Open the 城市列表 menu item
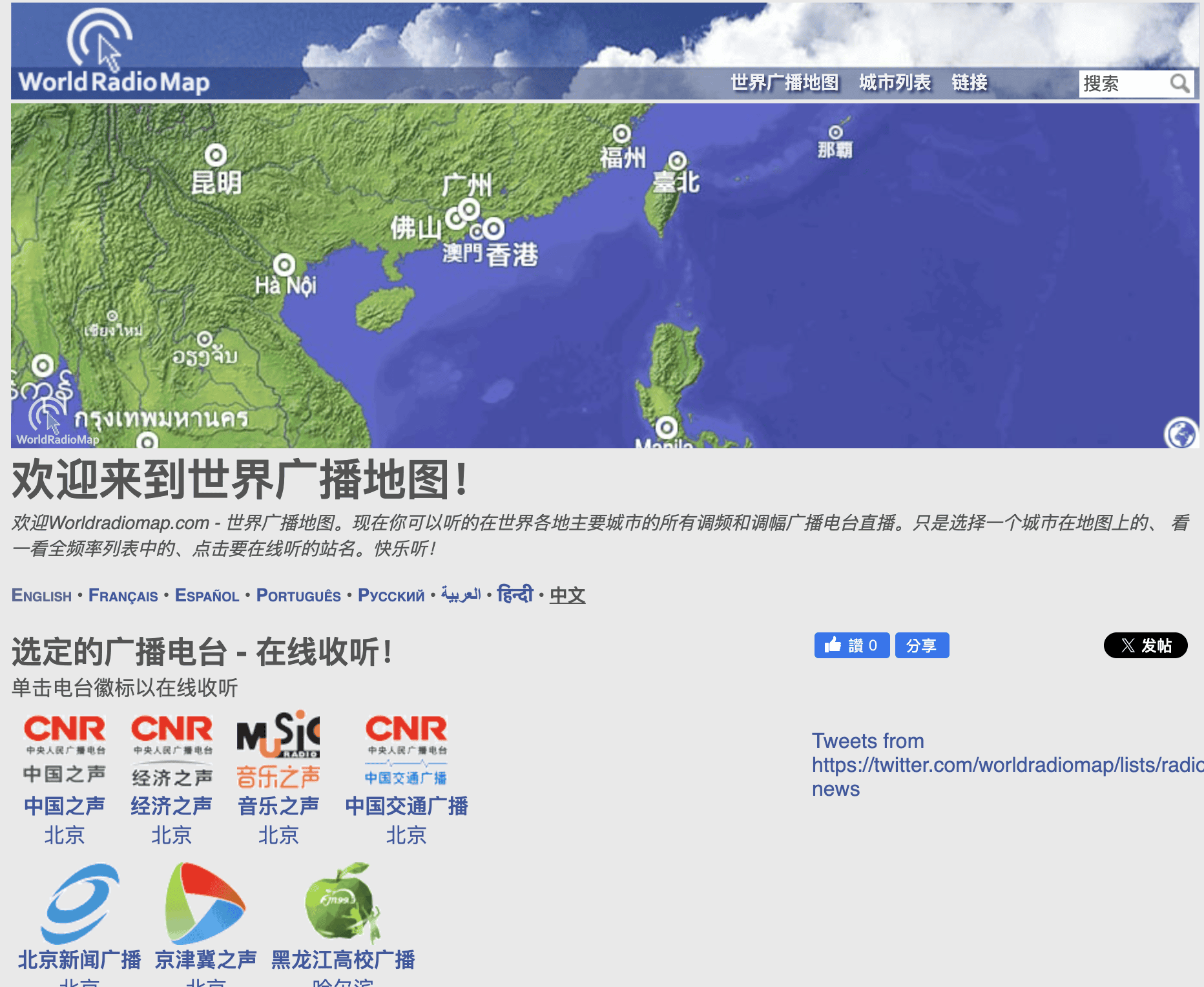Screen dimensions: 1204x987 895,83
